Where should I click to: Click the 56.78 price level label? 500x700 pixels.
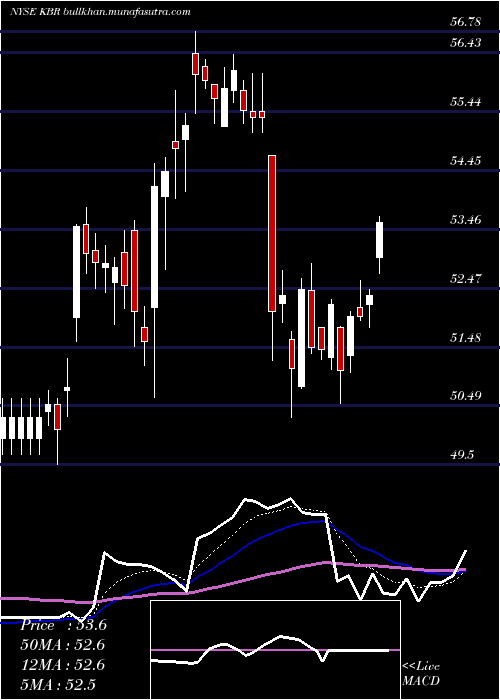tap(465, 22)
